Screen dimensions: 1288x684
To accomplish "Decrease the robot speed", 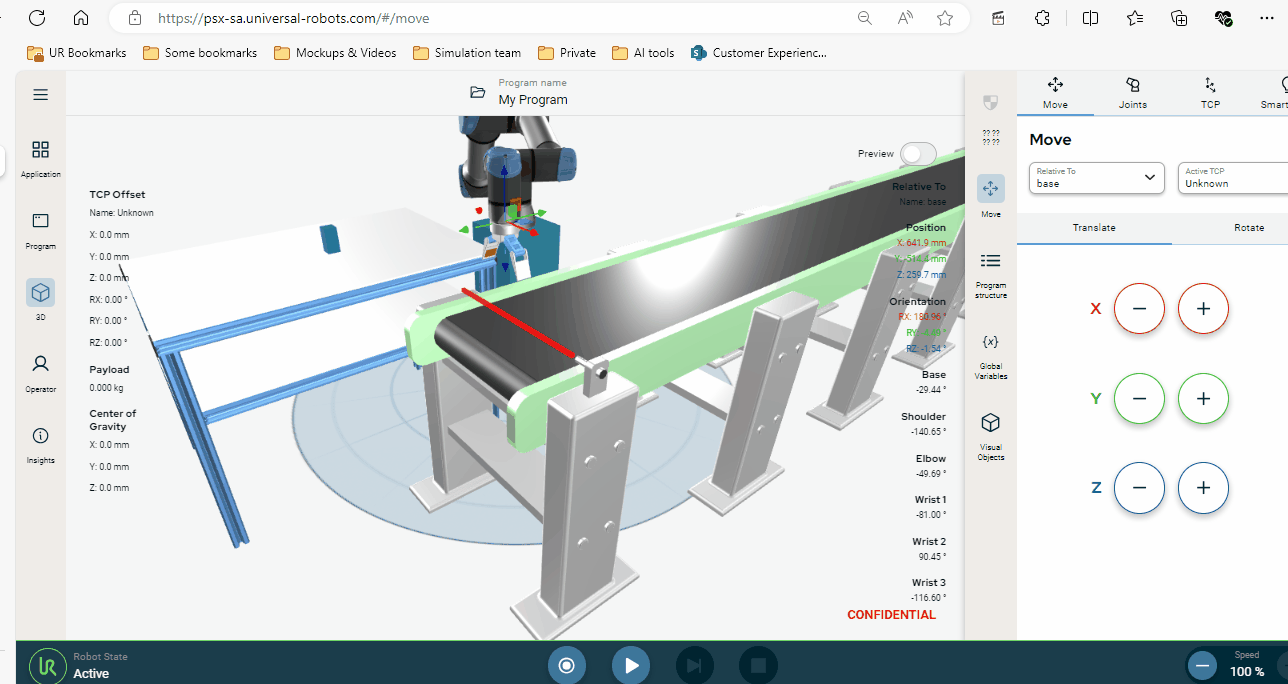I will coord(1203,665).
